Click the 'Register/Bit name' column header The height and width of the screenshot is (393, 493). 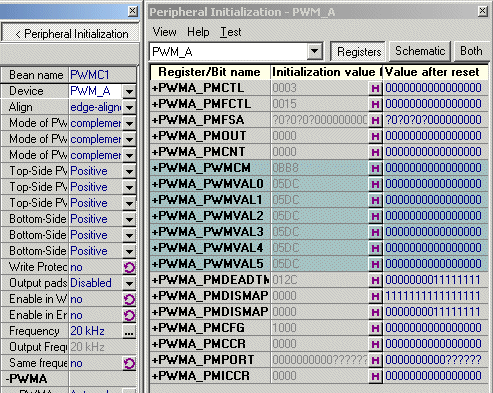210,72
